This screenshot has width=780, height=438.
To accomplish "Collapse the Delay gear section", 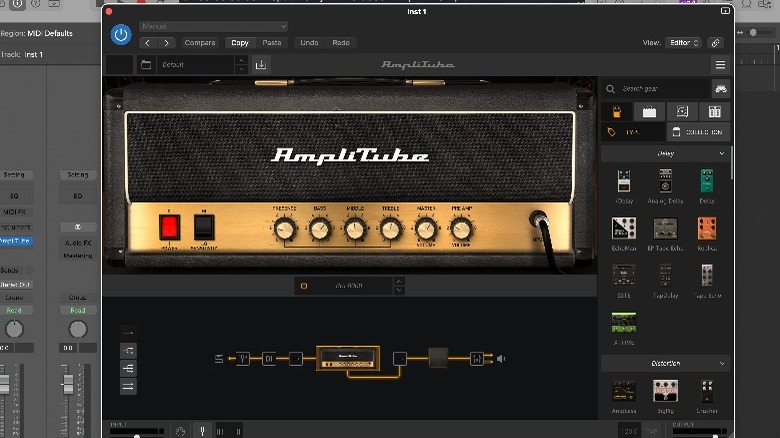I will pyautogui.click(x=722, y=154).
